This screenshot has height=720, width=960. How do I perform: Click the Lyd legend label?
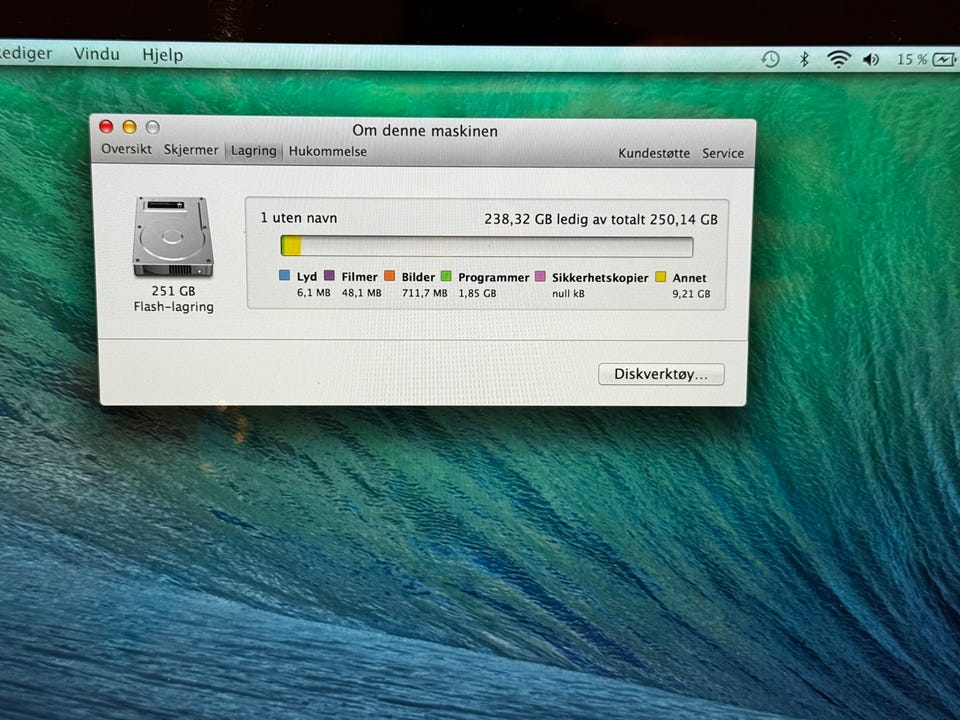(x=307, y=277)
